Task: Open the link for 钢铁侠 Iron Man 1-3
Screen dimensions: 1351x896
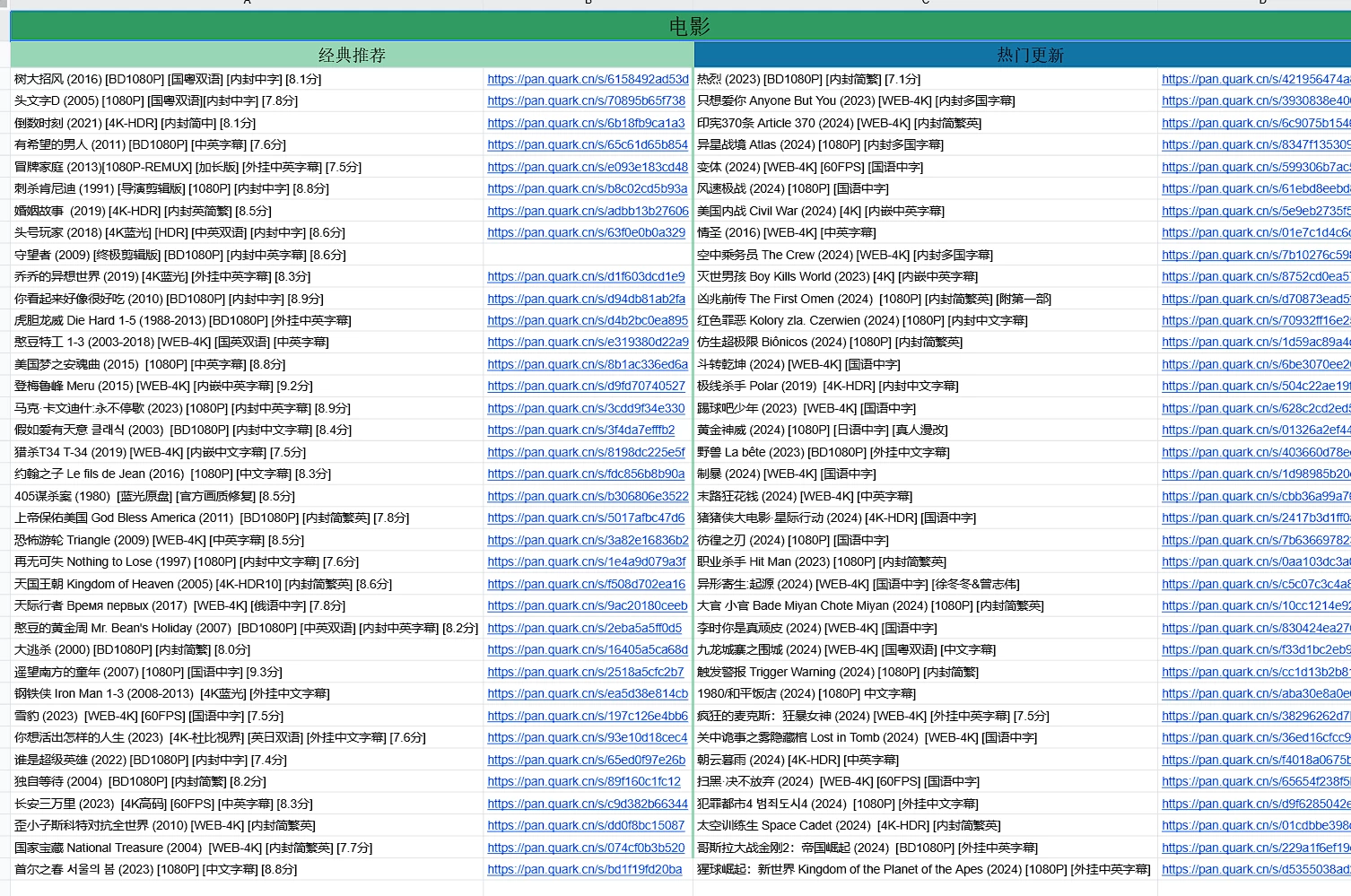Action: click(x=588, y=694)
